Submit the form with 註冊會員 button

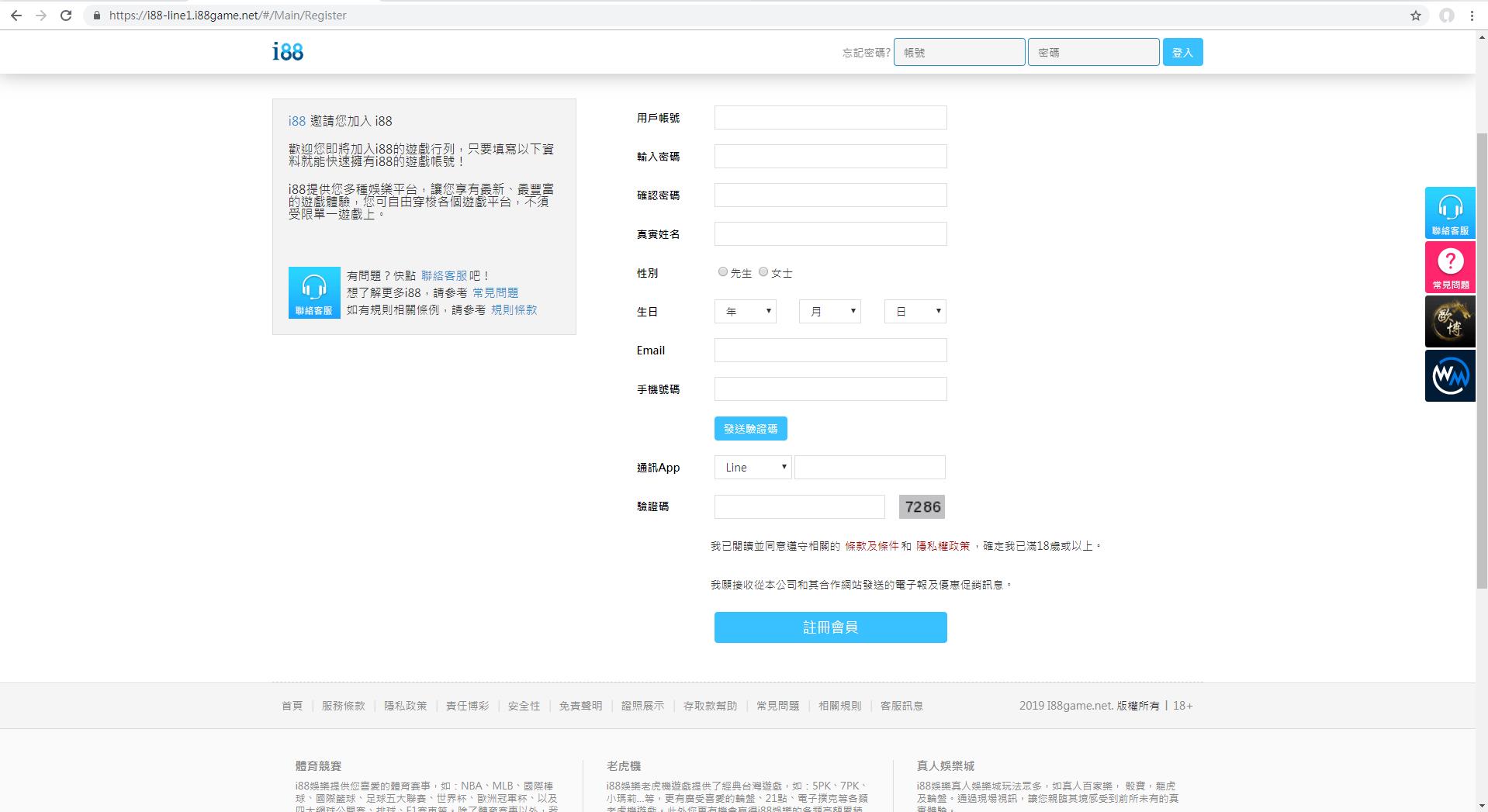(830, 627)
